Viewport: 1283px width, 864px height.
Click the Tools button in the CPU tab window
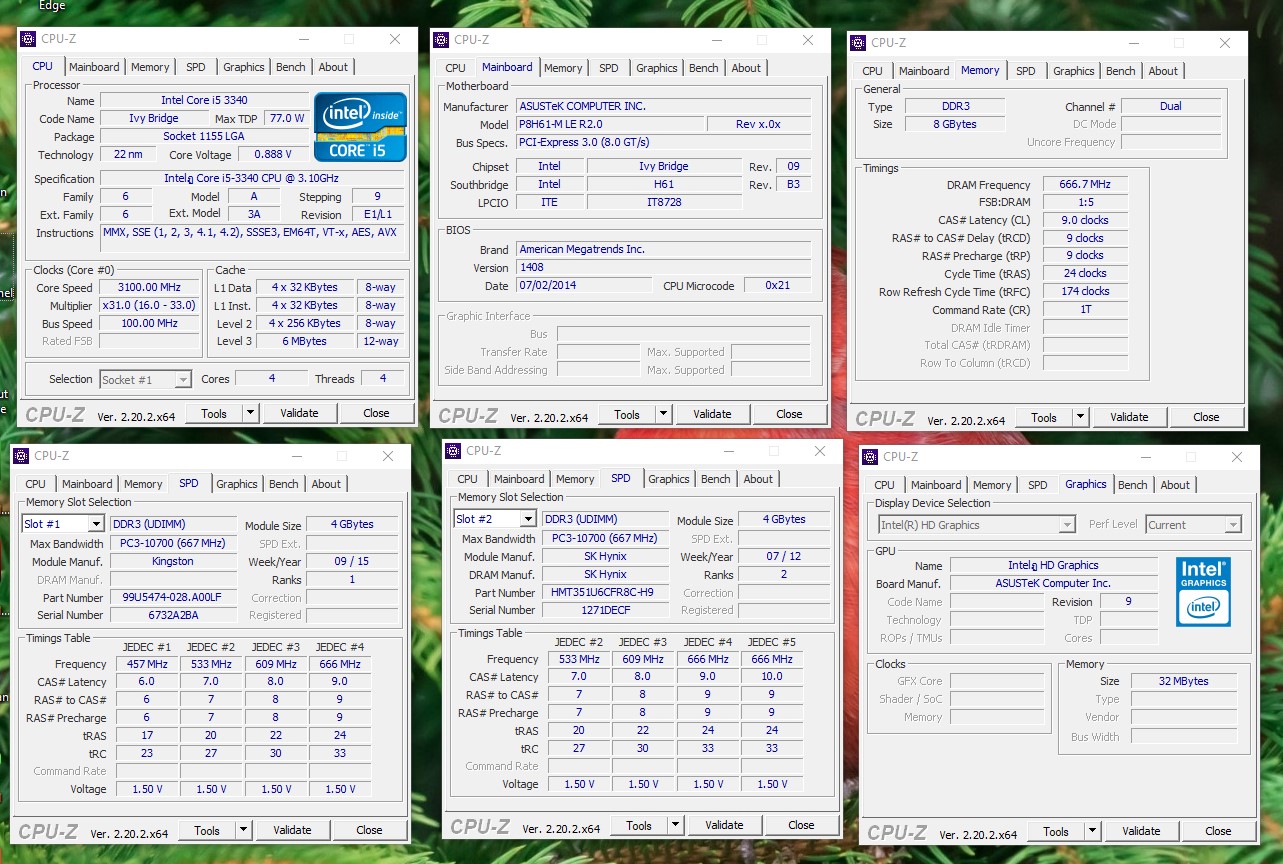214,413
